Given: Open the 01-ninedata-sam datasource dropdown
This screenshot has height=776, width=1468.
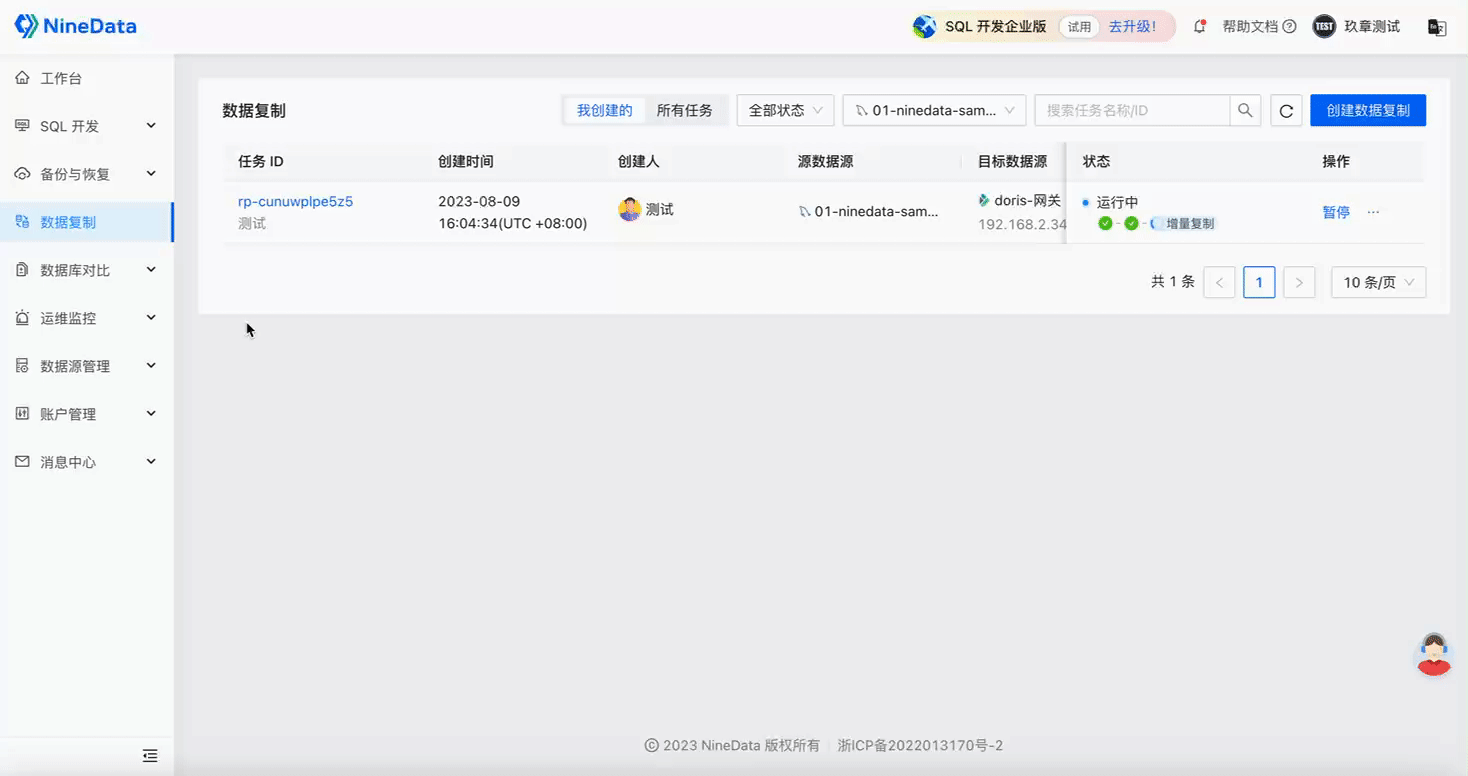Looking at the screenshot, I should pos(933,110).
